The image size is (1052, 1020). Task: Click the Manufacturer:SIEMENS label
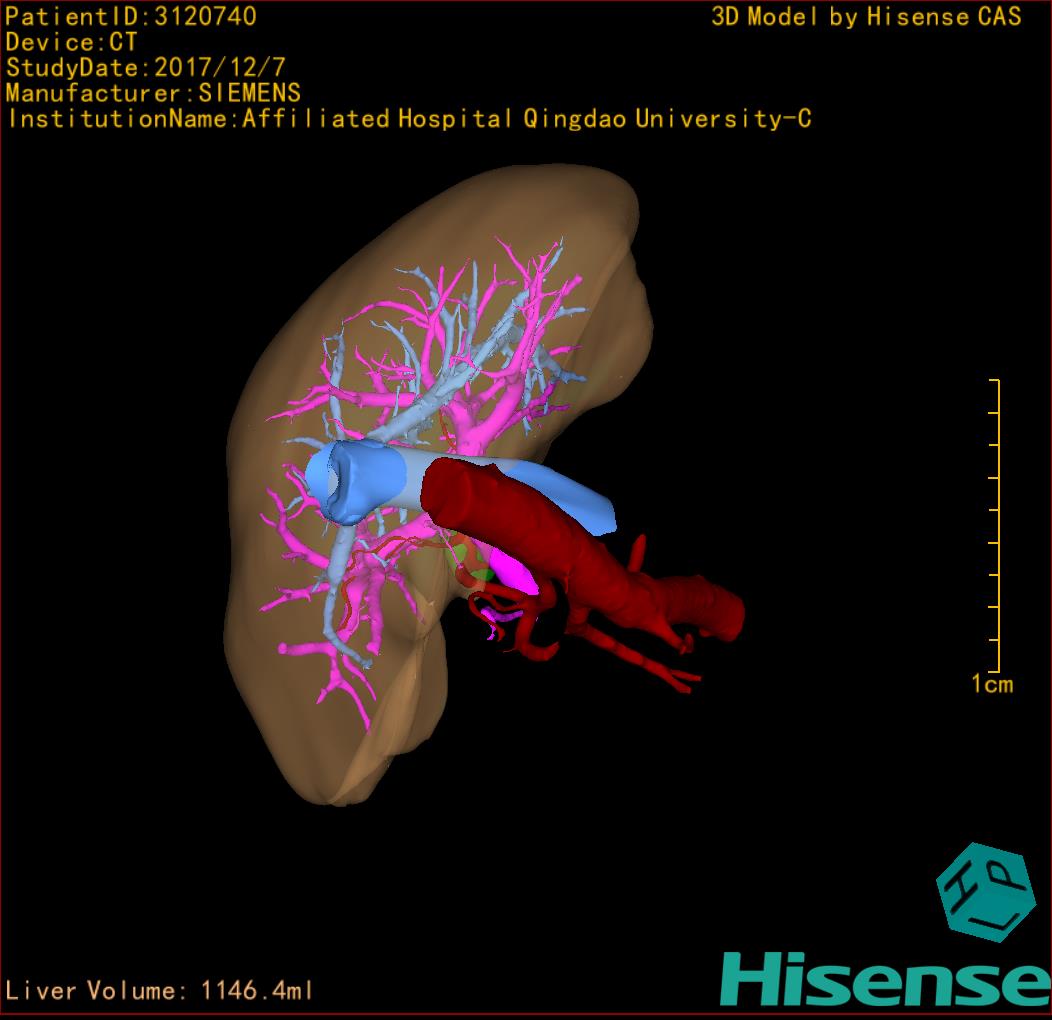click(153, 94)
